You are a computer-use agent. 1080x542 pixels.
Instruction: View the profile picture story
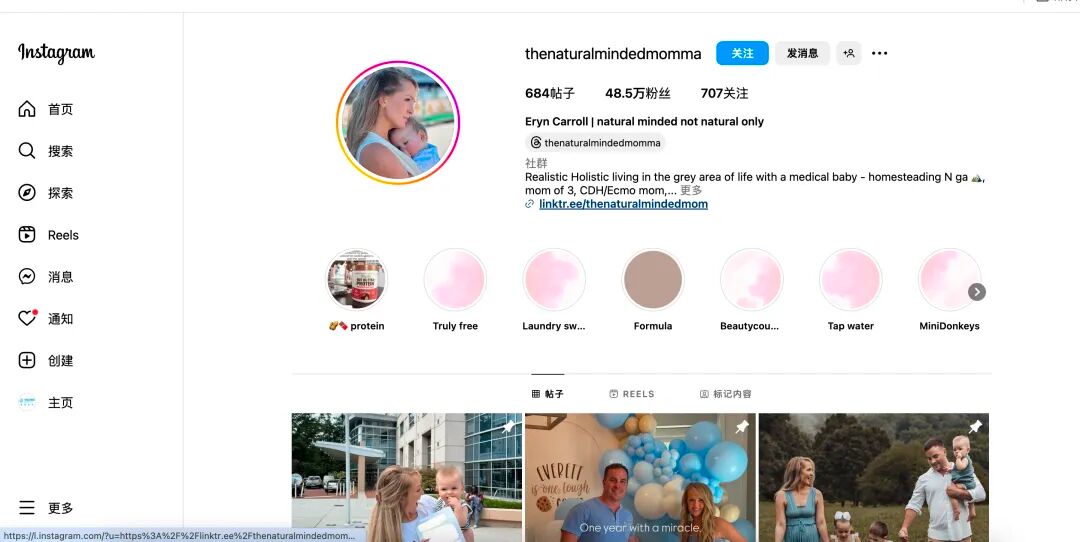coord(398,123)
